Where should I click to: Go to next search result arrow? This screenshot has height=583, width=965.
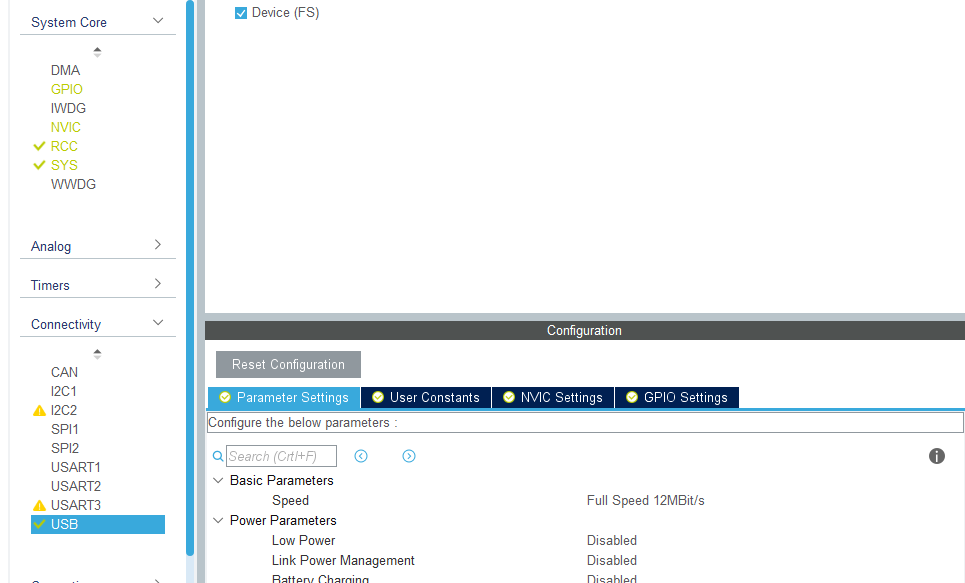click(x=409, y=456)
